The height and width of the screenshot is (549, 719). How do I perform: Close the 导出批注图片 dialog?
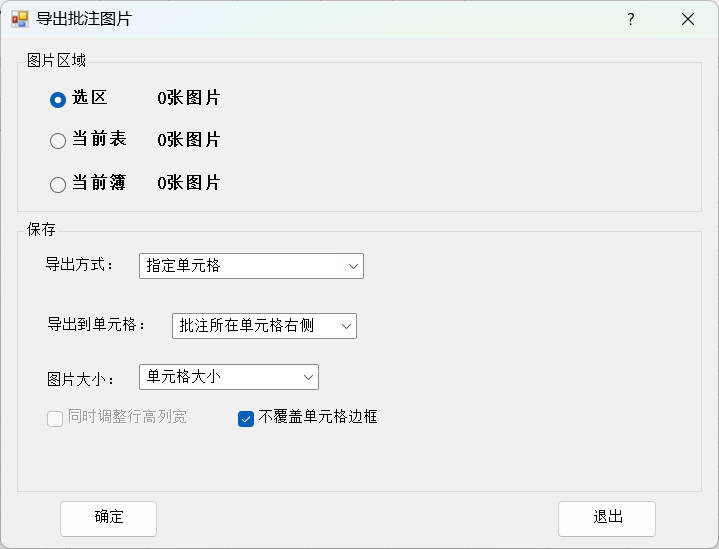pyautogui.click(x=688, y=19)
